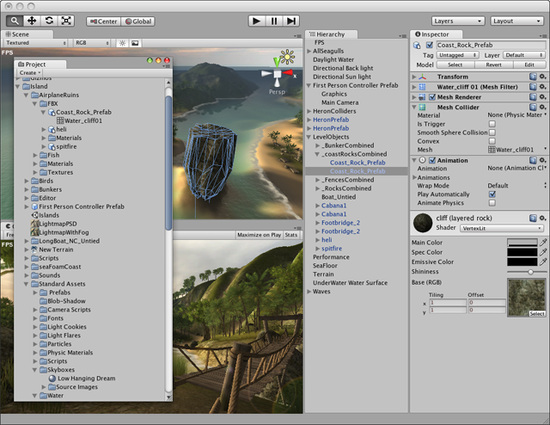Viewport: 550px width, 425px height.
Task: Open the Spec Color swatch
Action: click(x=522, y=252)
